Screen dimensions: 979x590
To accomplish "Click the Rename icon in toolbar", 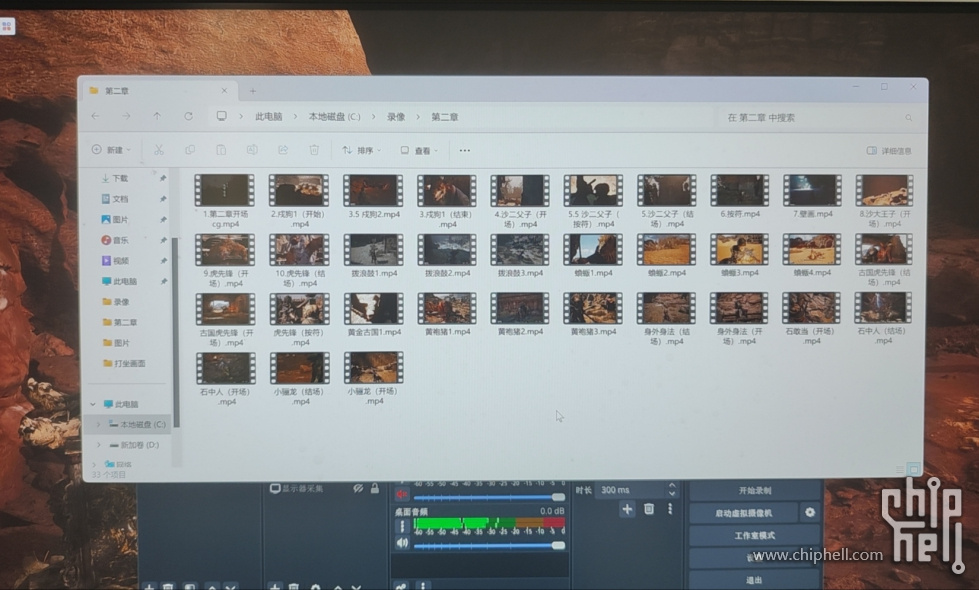I will [x=252, y=150].
